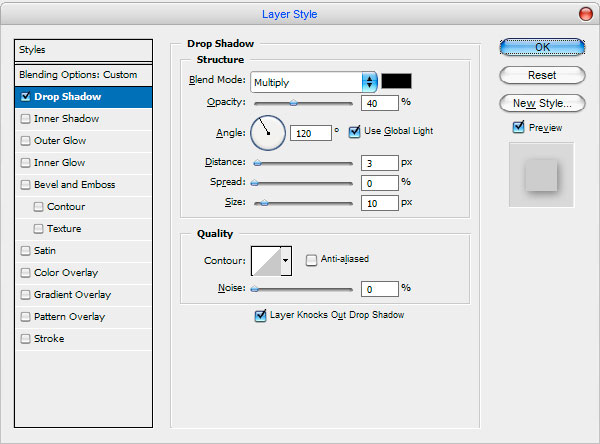Toggle Layer Knocks Out Drop Shadow
Image resolution: width=600 pixels, height=444 pixels.
[260, 315]
